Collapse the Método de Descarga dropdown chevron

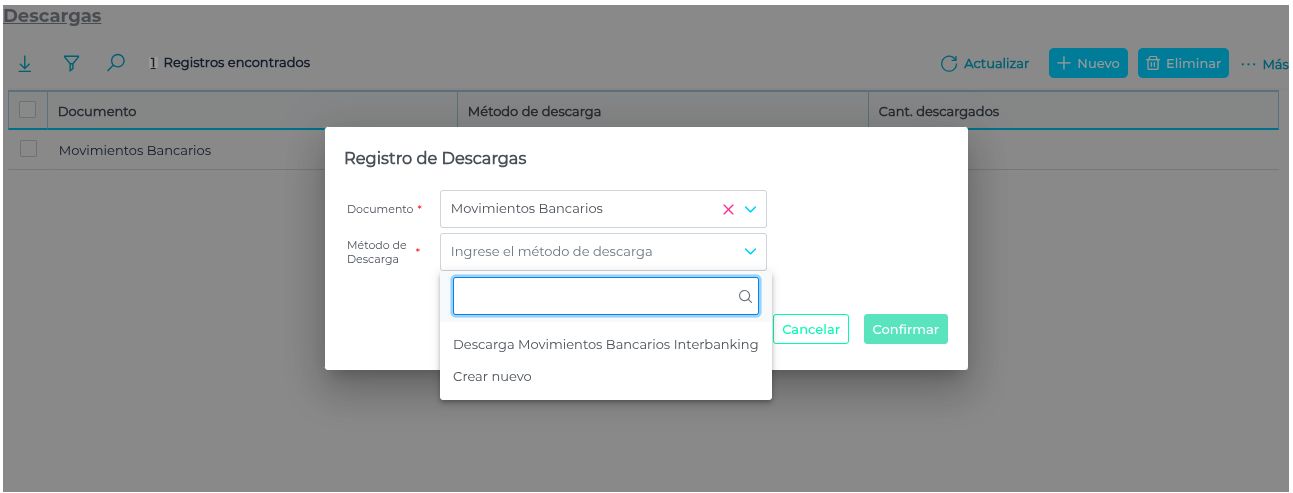coord(751,252)
